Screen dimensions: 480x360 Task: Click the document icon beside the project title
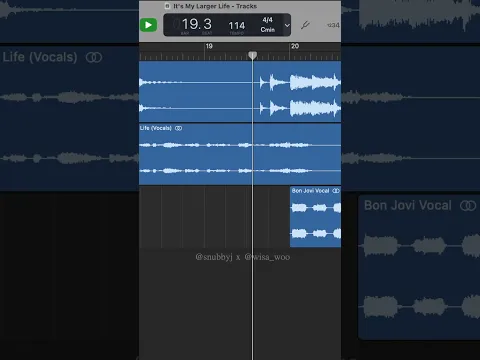[167, 6]
